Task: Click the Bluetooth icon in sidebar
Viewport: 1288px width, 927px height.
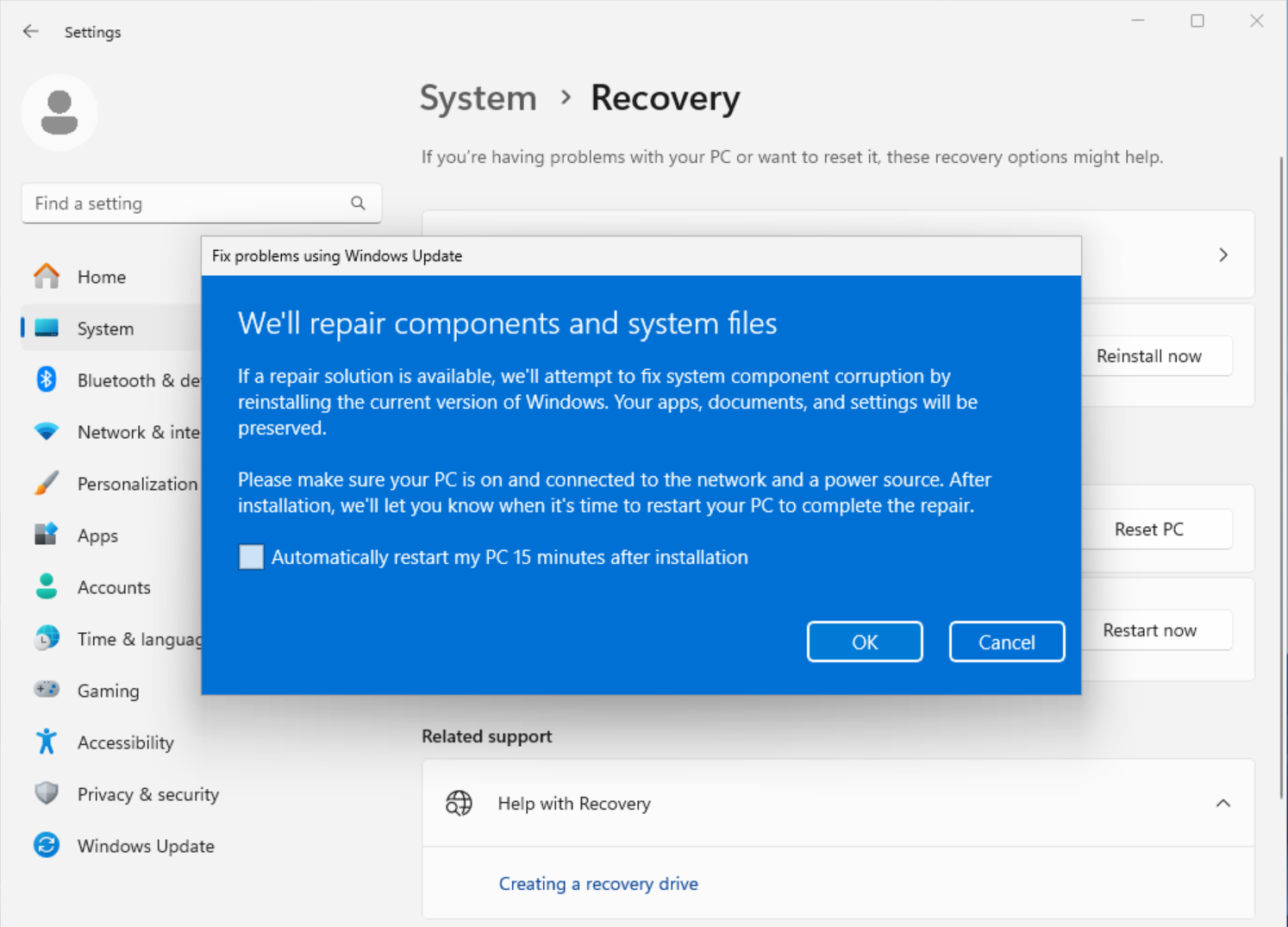Action: tap(47, 379)
